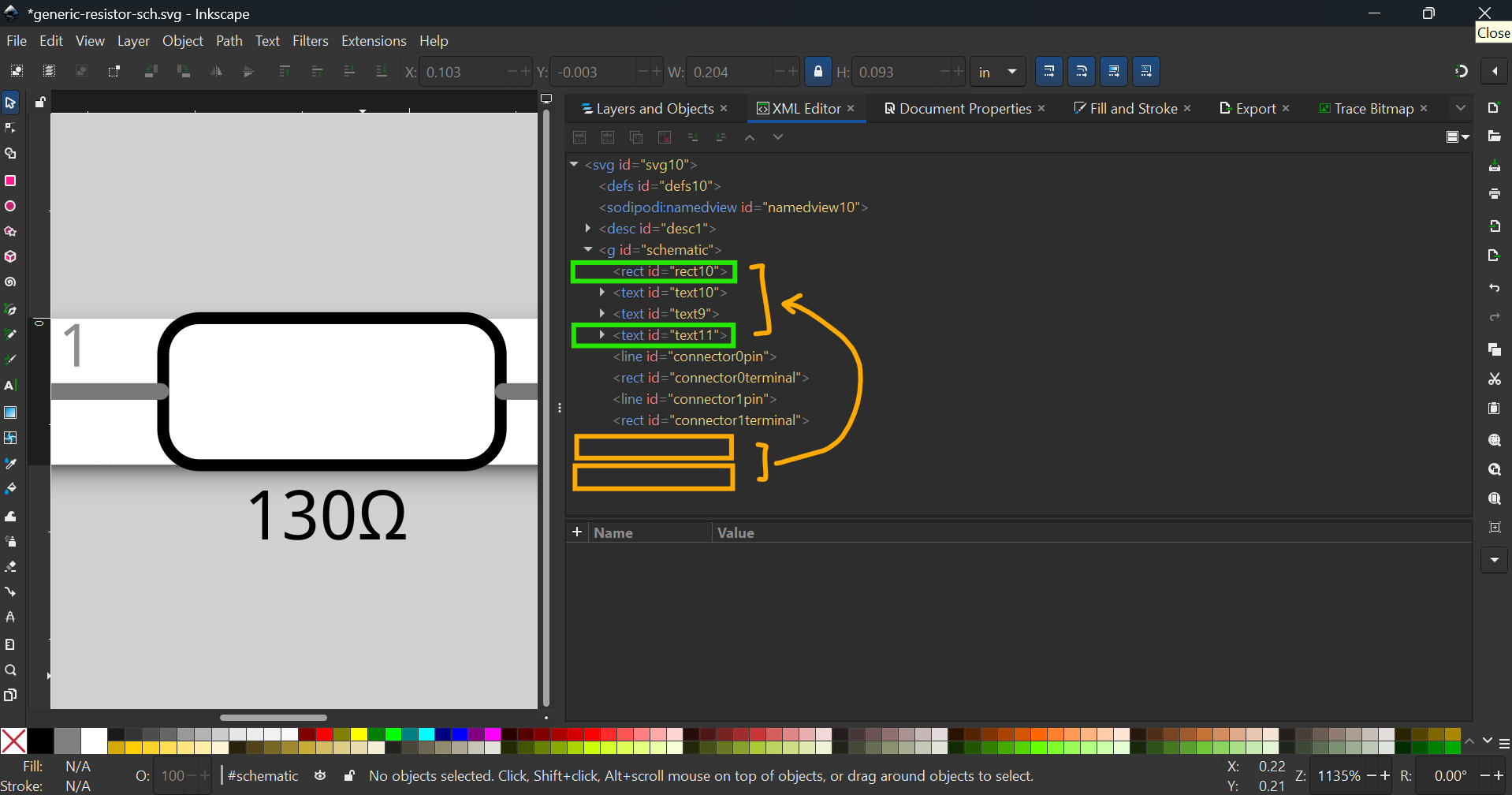This screenshot has height=795, width=1512.
Task: Click the Print icon in right toolbar
Action: coord(1494,194)
